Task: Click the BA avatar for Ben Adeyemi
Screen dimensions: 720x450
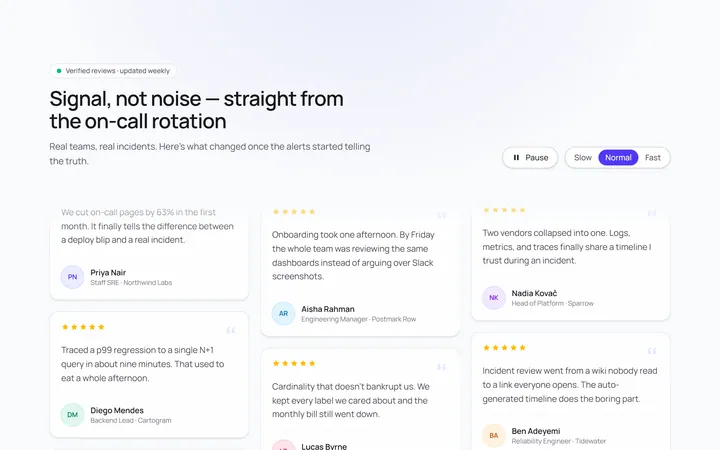Action: tap(494, 435)
